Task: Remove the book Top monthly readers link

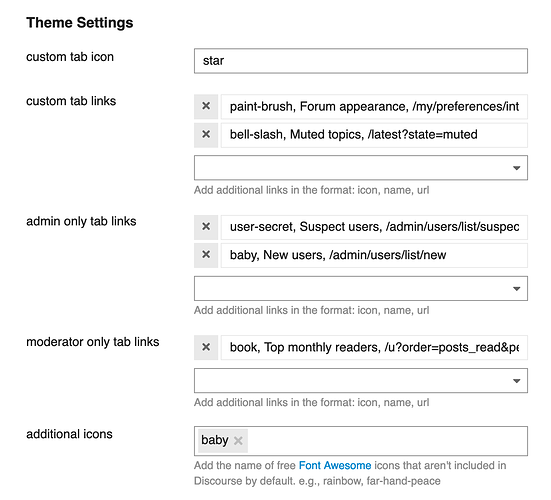Action: click(x=206, y=347)
